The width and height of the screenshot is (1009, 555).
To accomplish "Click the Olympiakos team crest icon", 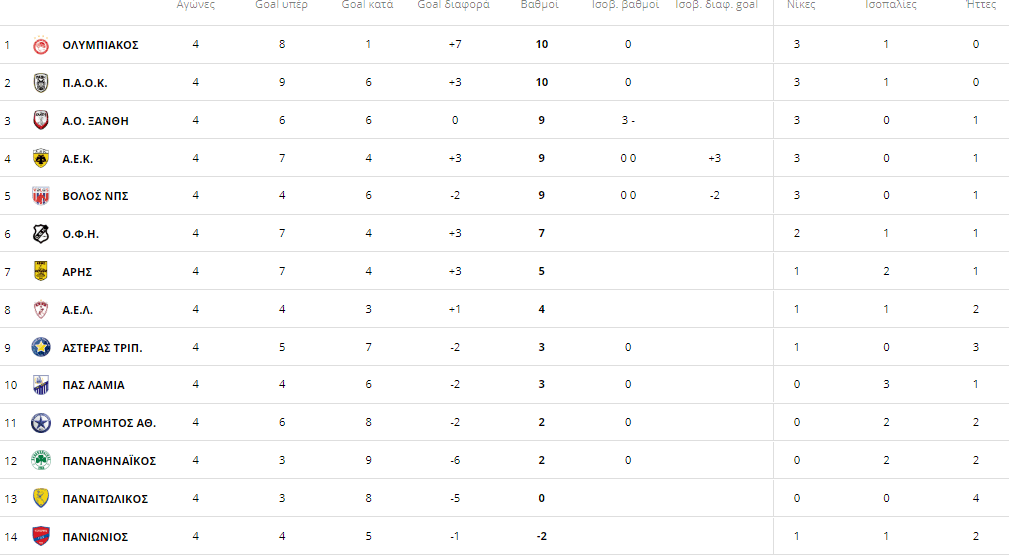I will 41,45.
